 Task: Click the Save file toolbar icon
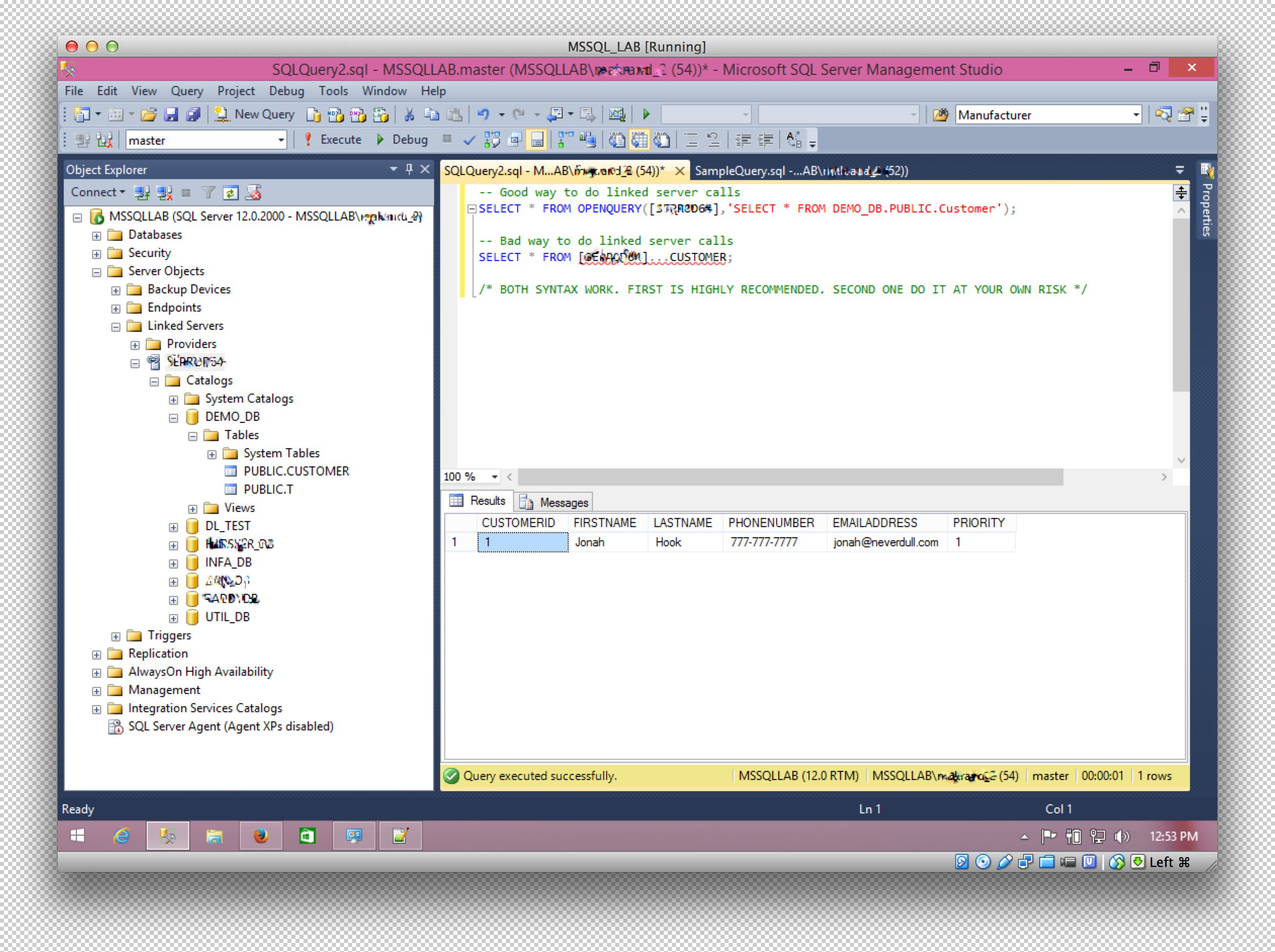171,115
